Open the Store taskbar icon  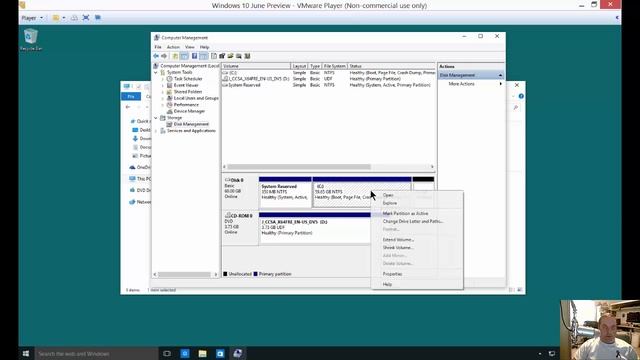pos(220,353)
